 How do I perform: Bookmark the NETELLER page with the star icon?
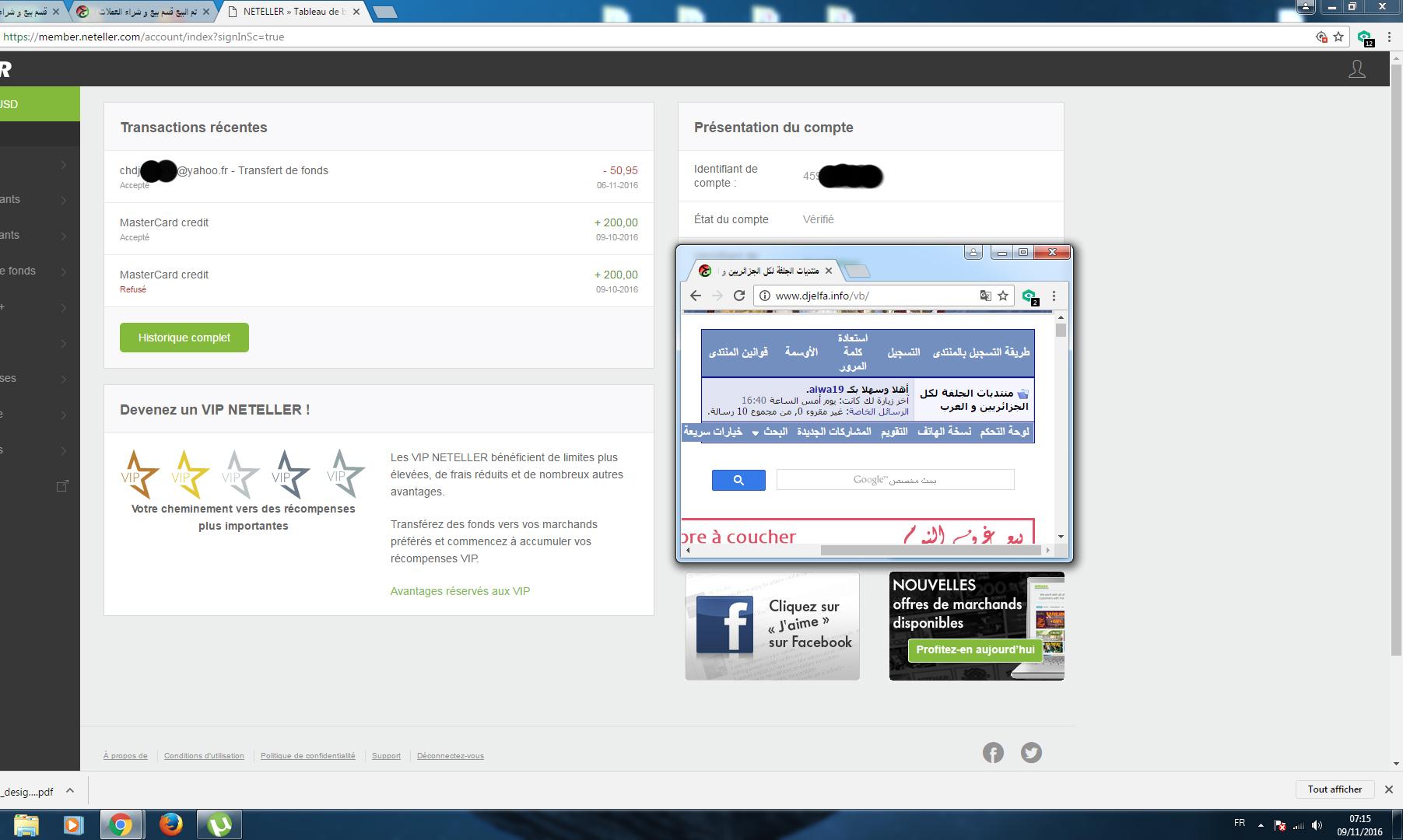[x=1338, y=37]
